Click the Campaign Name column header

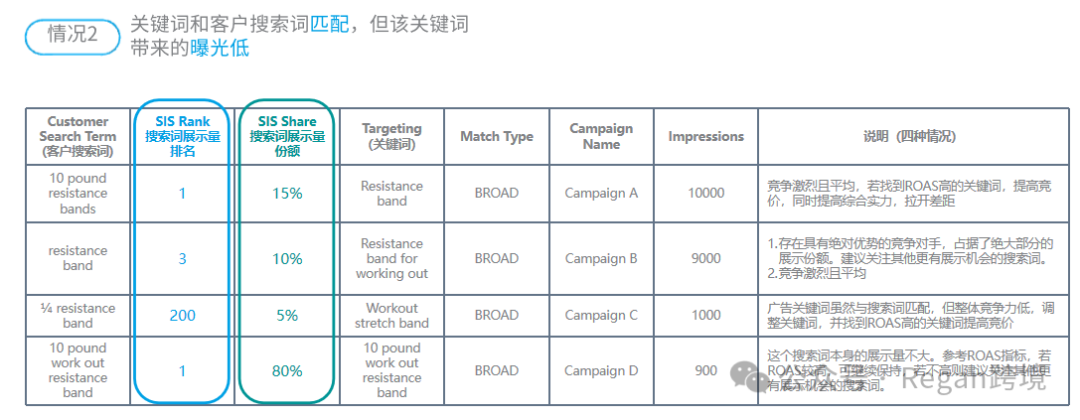pos(601,136)
